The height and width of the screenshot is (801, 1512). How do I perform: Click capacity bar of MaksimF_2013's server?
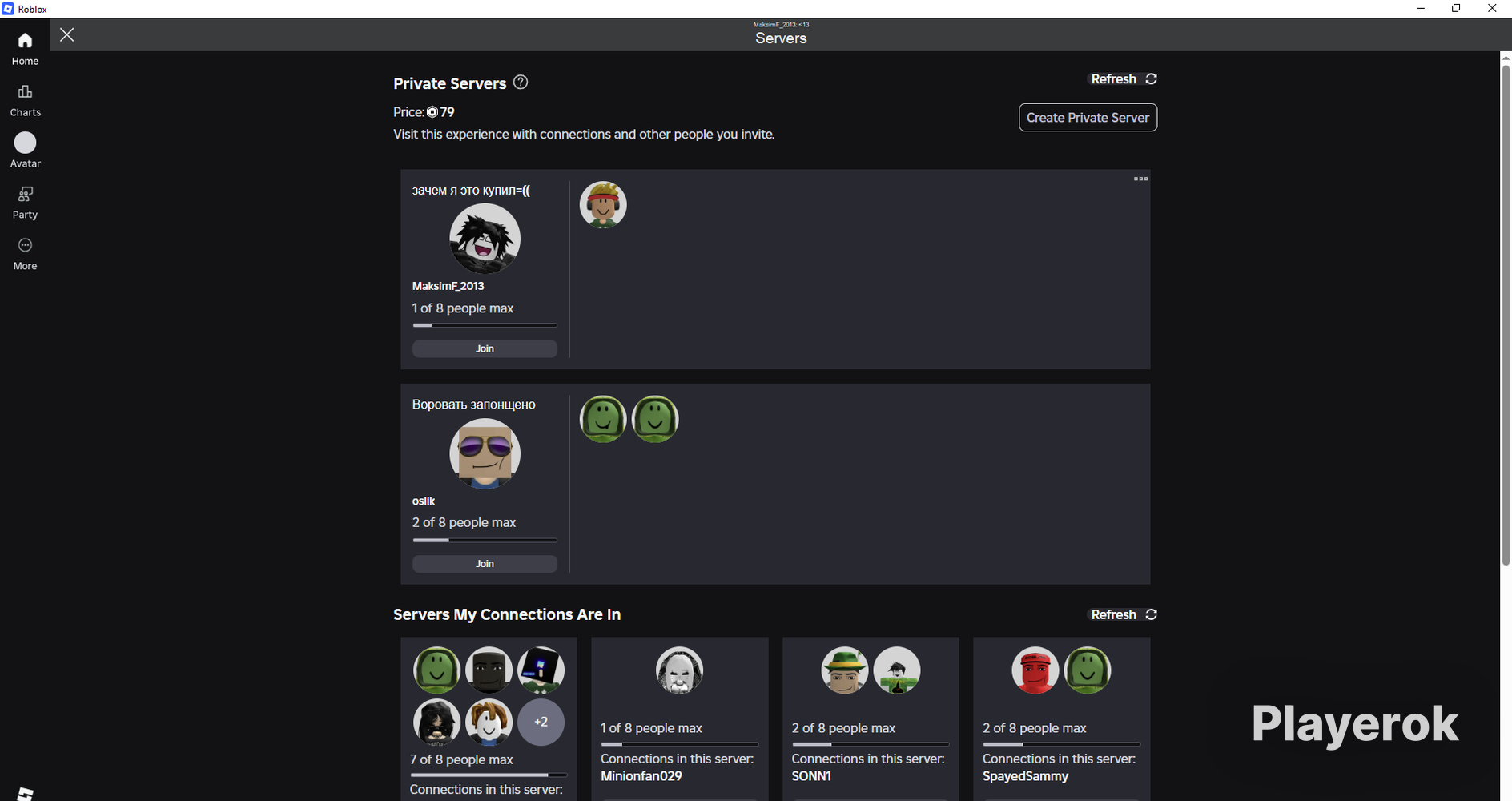pyautogui.click(x=485, y=325)
